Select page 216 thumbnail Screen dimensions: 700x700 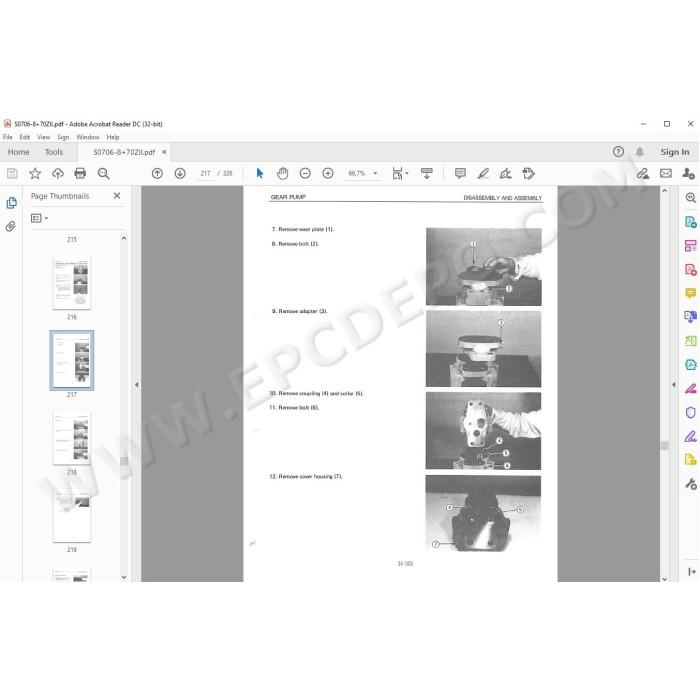click(71, 283)
